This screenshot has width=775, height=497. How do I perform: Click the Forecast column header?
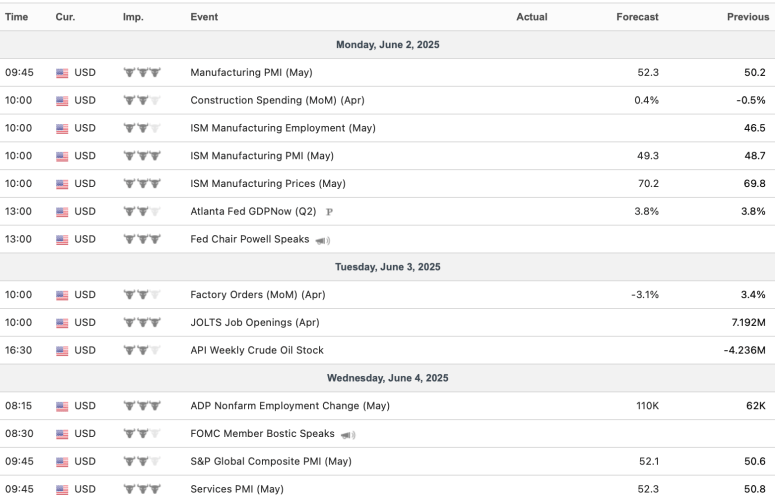637,17
